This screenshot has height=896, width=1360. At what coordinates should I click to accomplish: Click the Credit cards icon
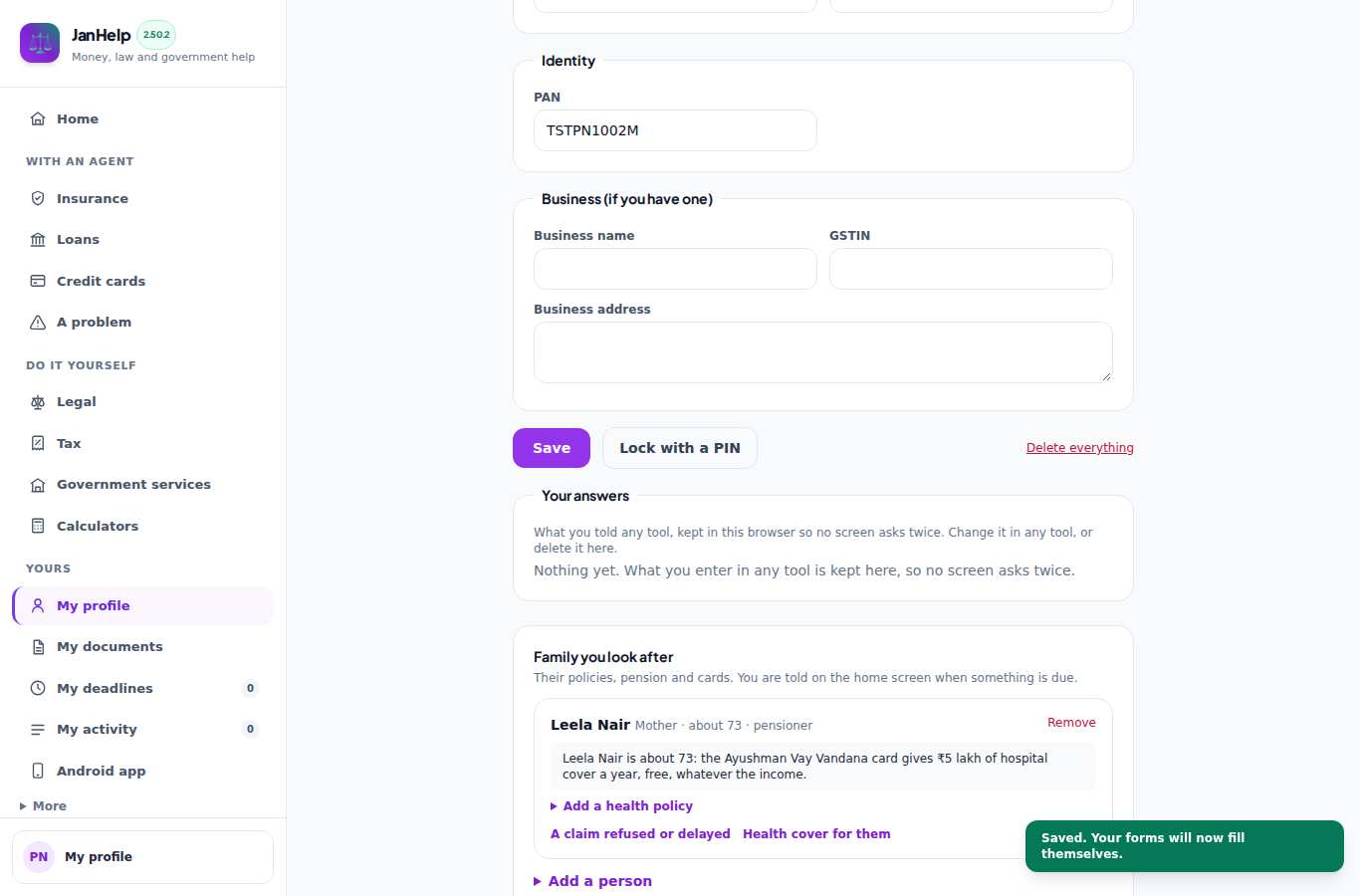[x=38, y=281]
